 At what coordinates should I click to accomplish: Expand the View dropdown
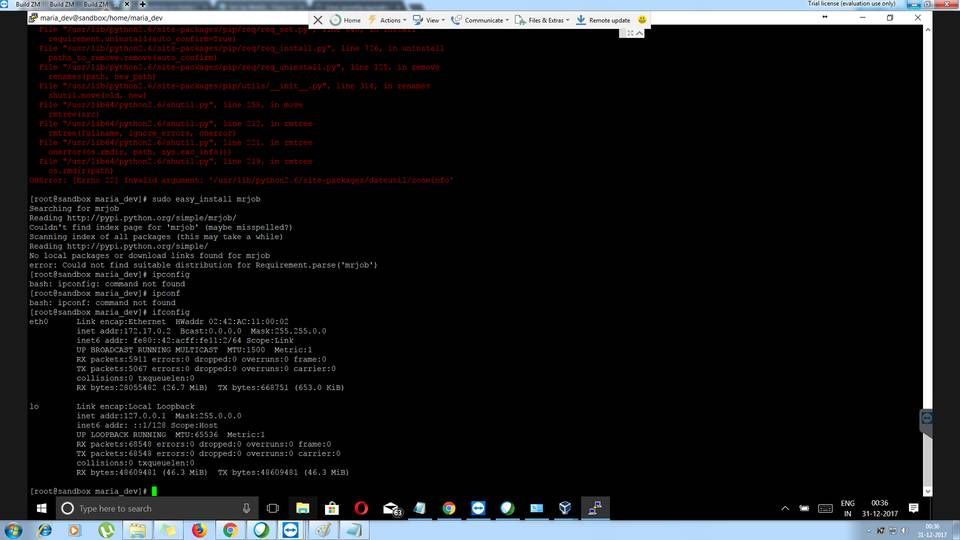429,20
